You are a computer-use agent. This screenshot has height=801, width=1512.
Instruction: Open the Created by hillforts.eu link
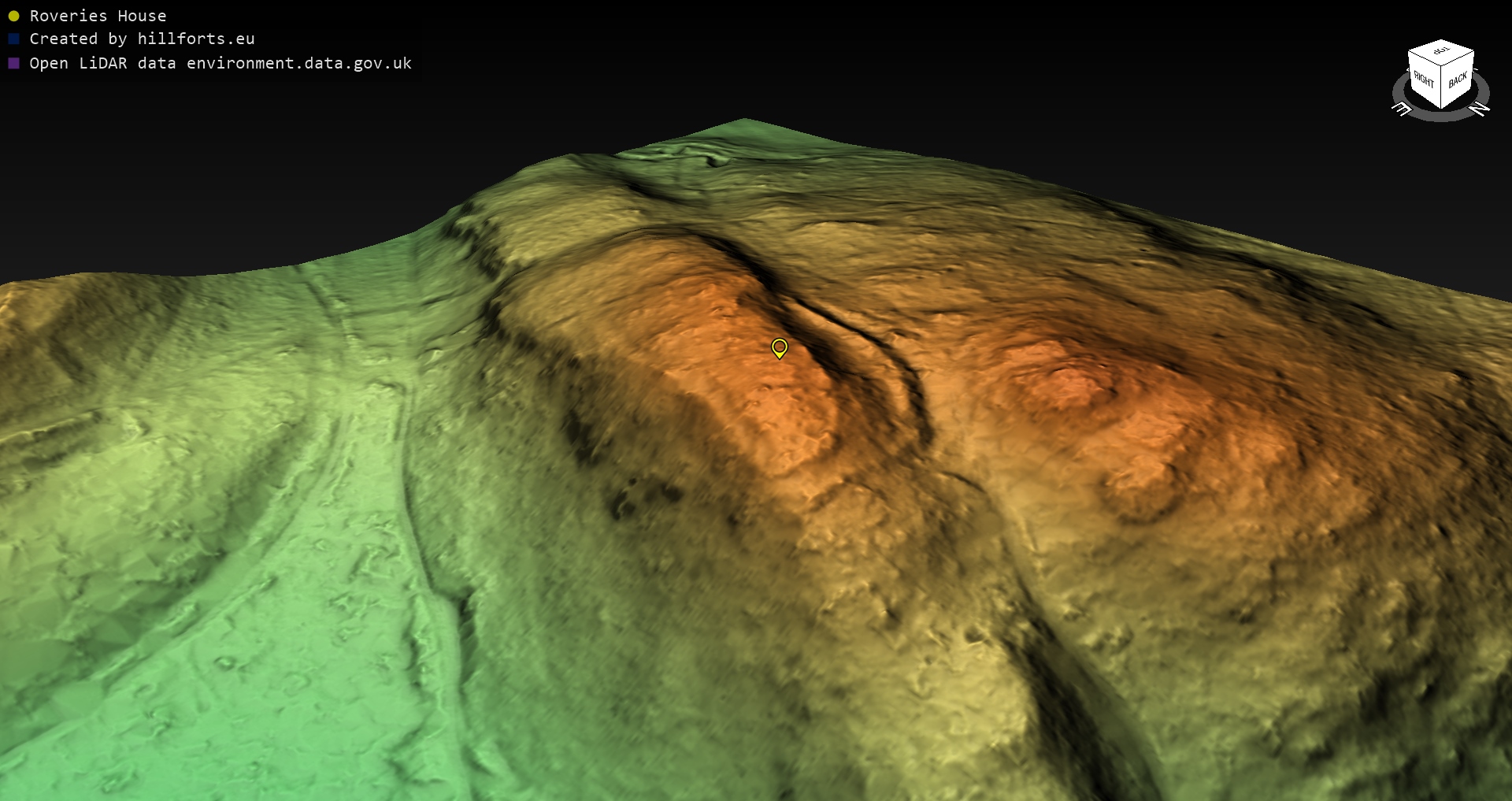(142, 39)
